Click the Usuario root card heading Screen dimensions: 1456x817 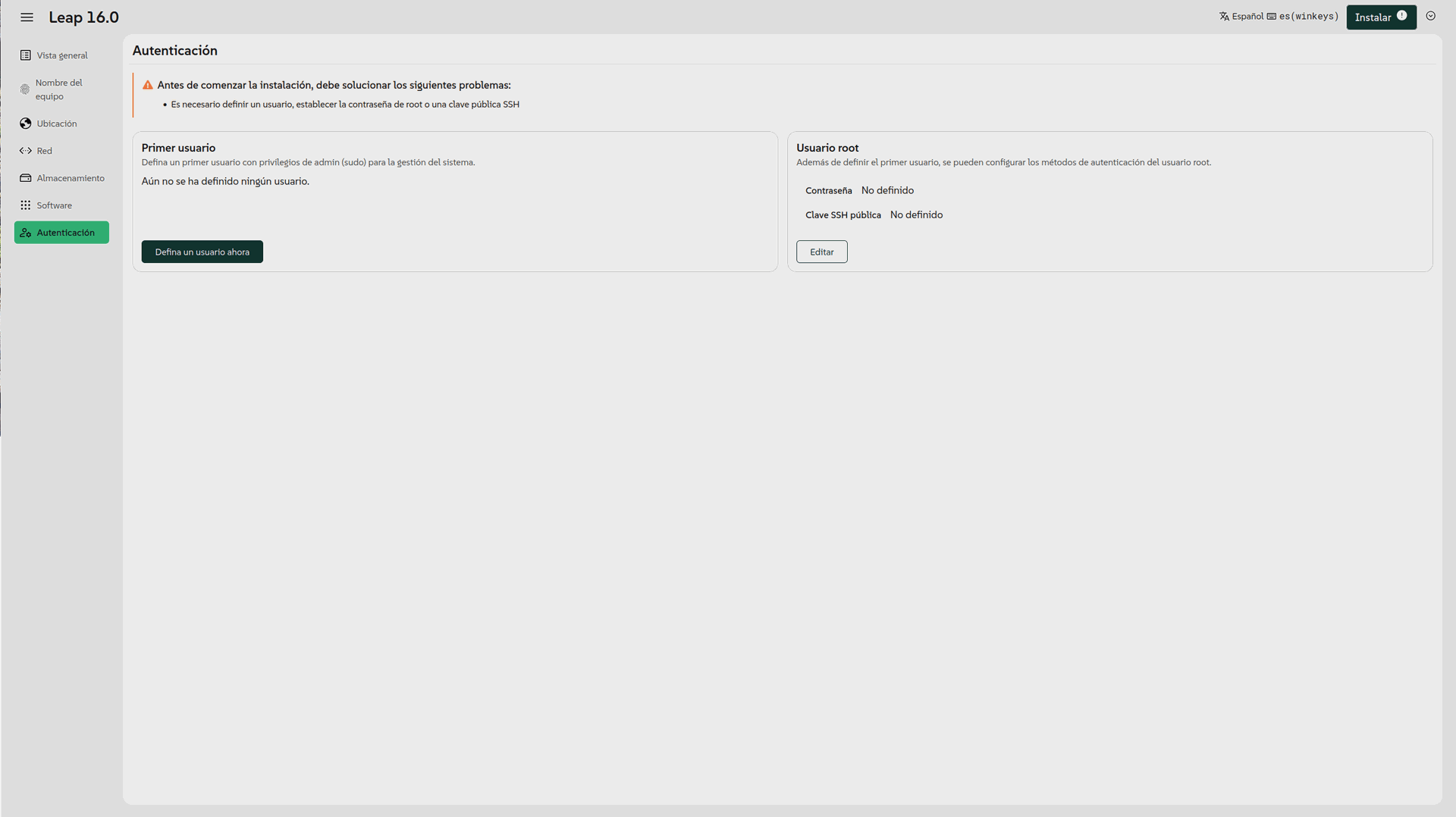827,148
